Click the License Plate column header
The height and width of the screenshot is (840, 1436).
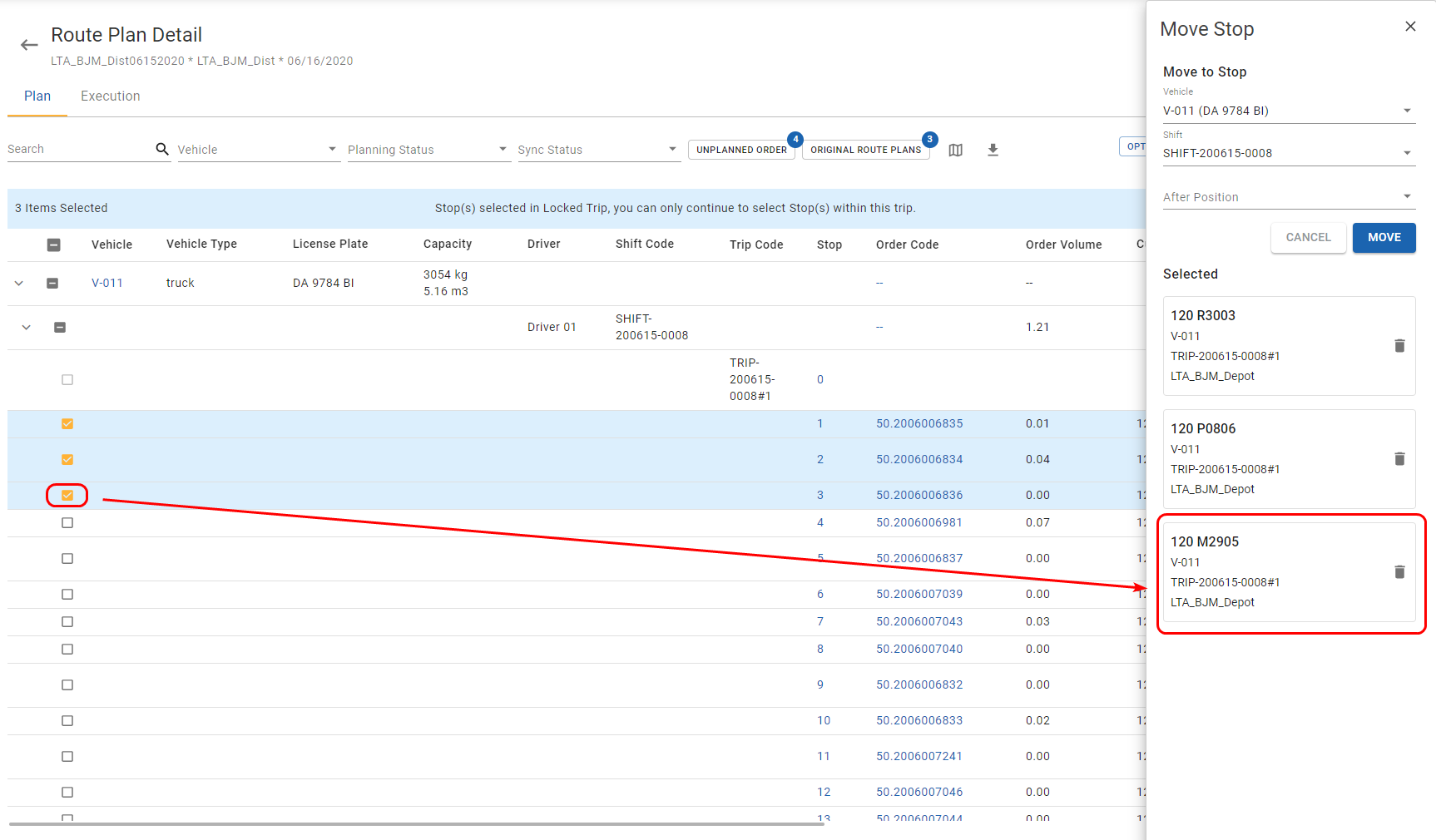click(330, 244)
